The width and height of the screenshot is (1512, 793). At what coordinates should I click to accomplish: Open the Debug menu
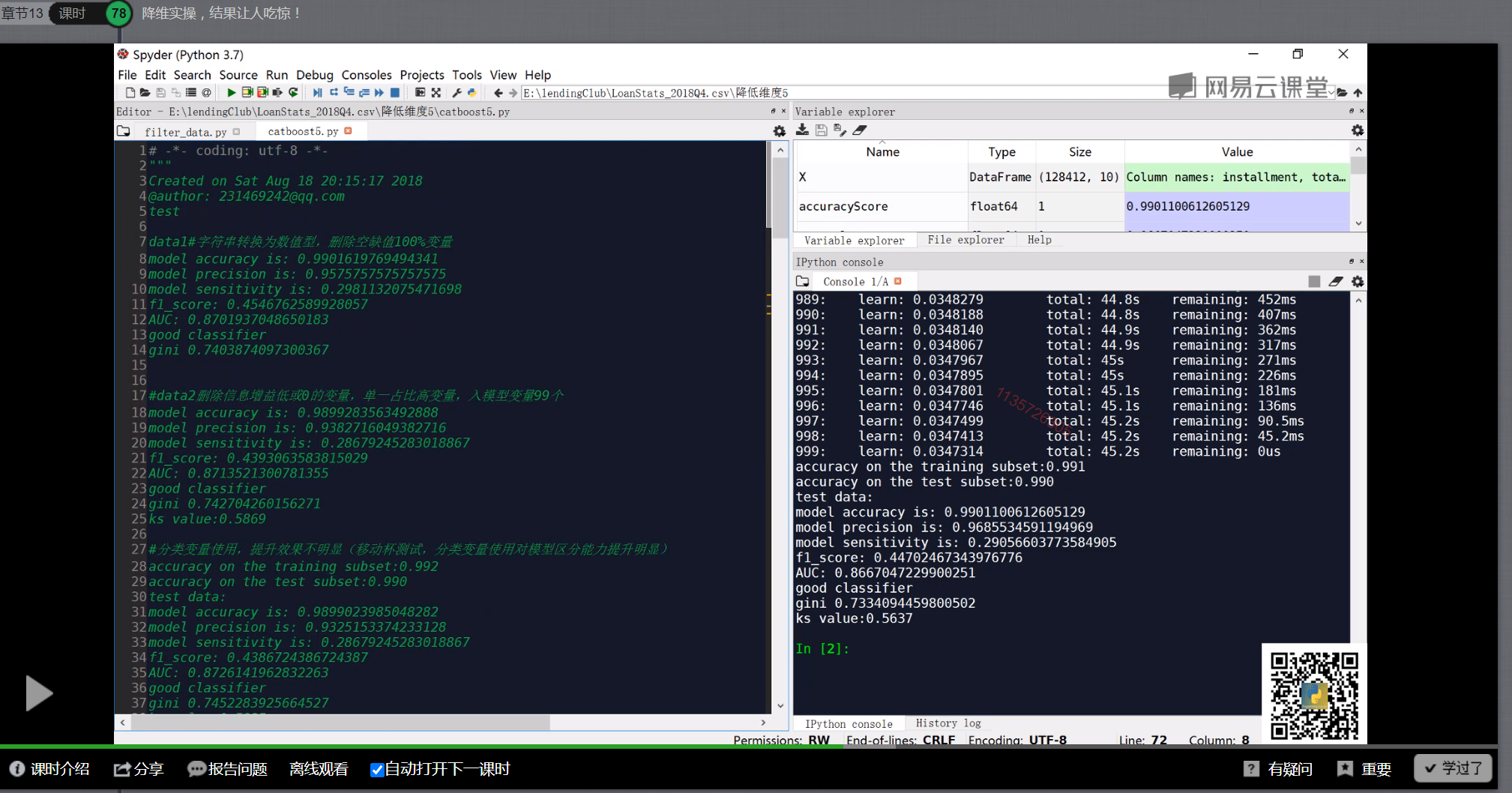(315, 75)
